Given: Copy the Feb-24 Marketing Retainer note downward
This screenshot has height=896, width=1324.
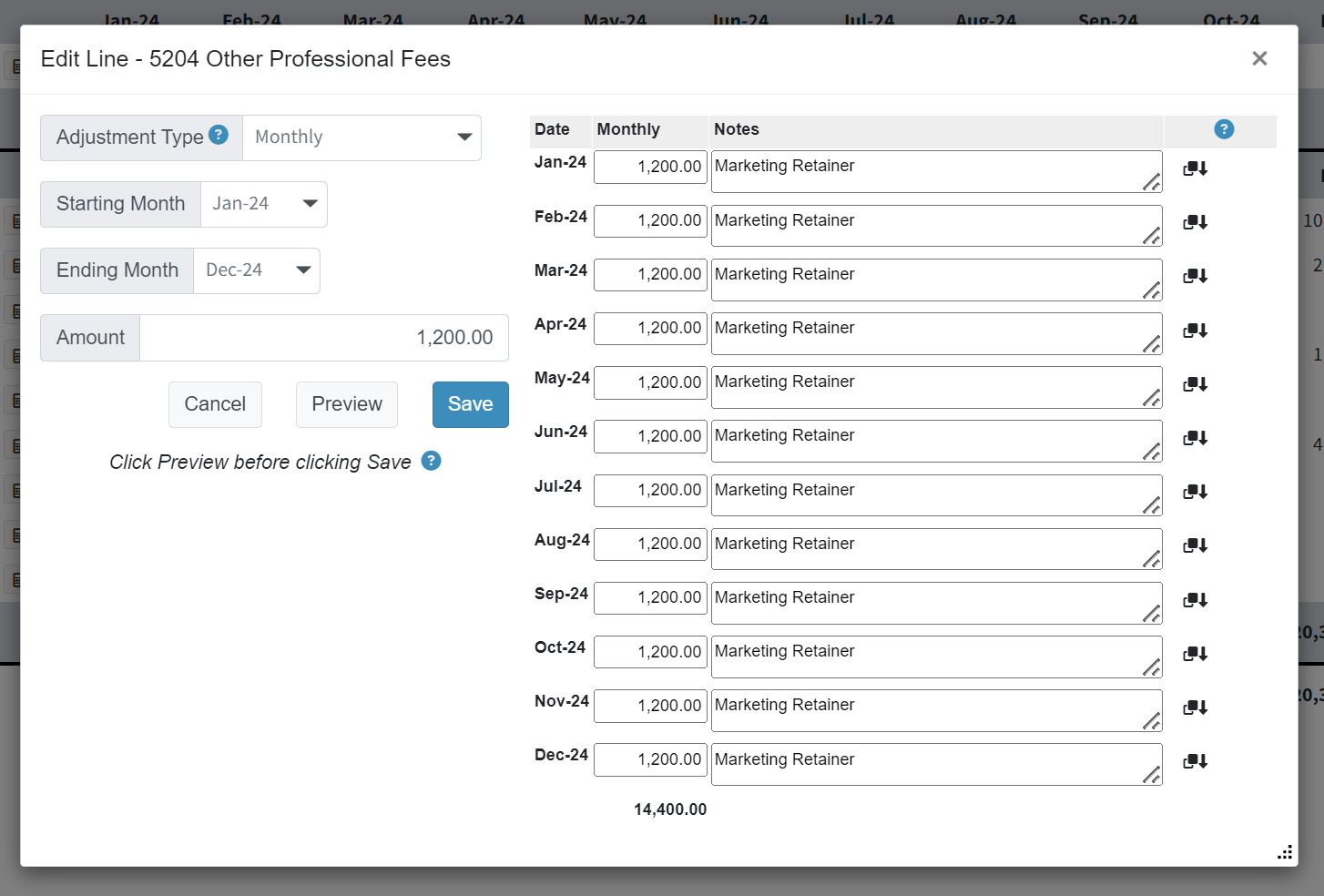Looking at the screenshot, I should [1195, 222].
